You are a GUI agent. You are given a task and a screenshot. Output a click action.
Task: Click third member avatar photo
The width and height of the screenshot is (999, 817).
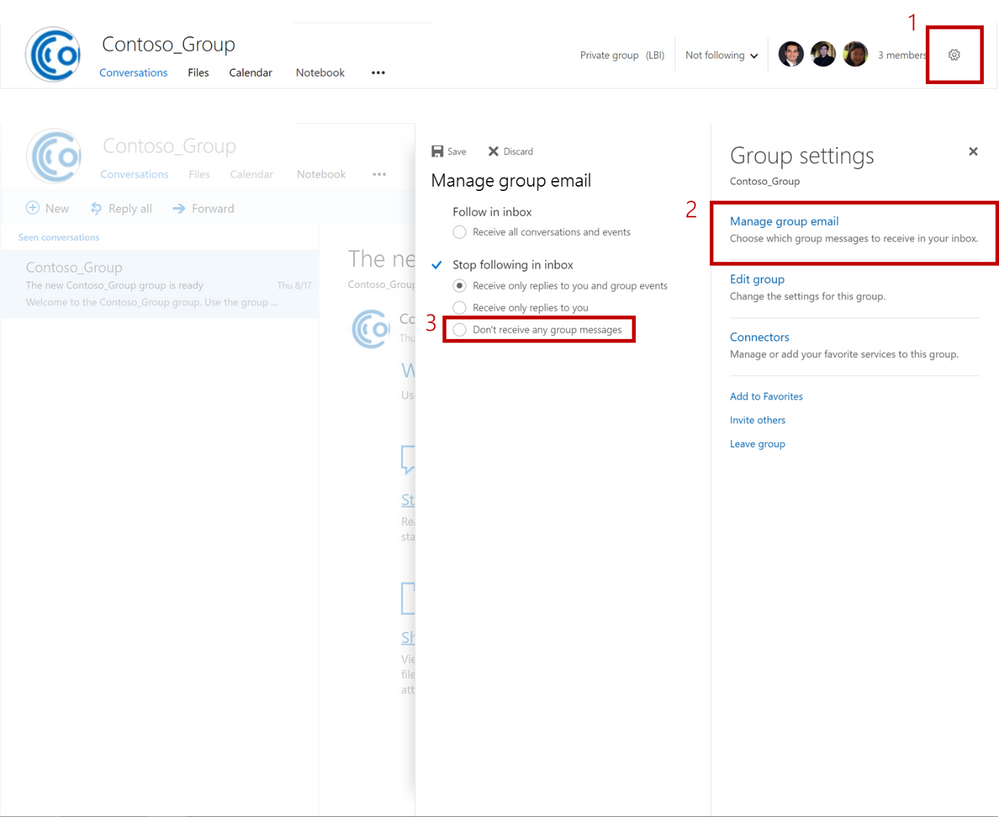(855, 54)
